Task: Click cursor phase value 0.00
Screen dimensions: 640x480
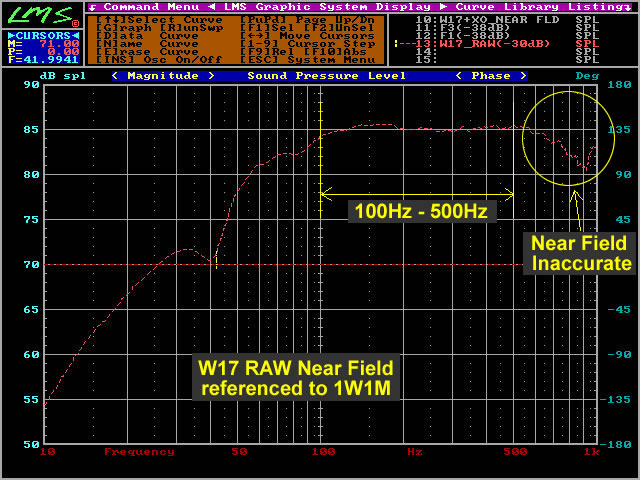Action: (63, 52)
